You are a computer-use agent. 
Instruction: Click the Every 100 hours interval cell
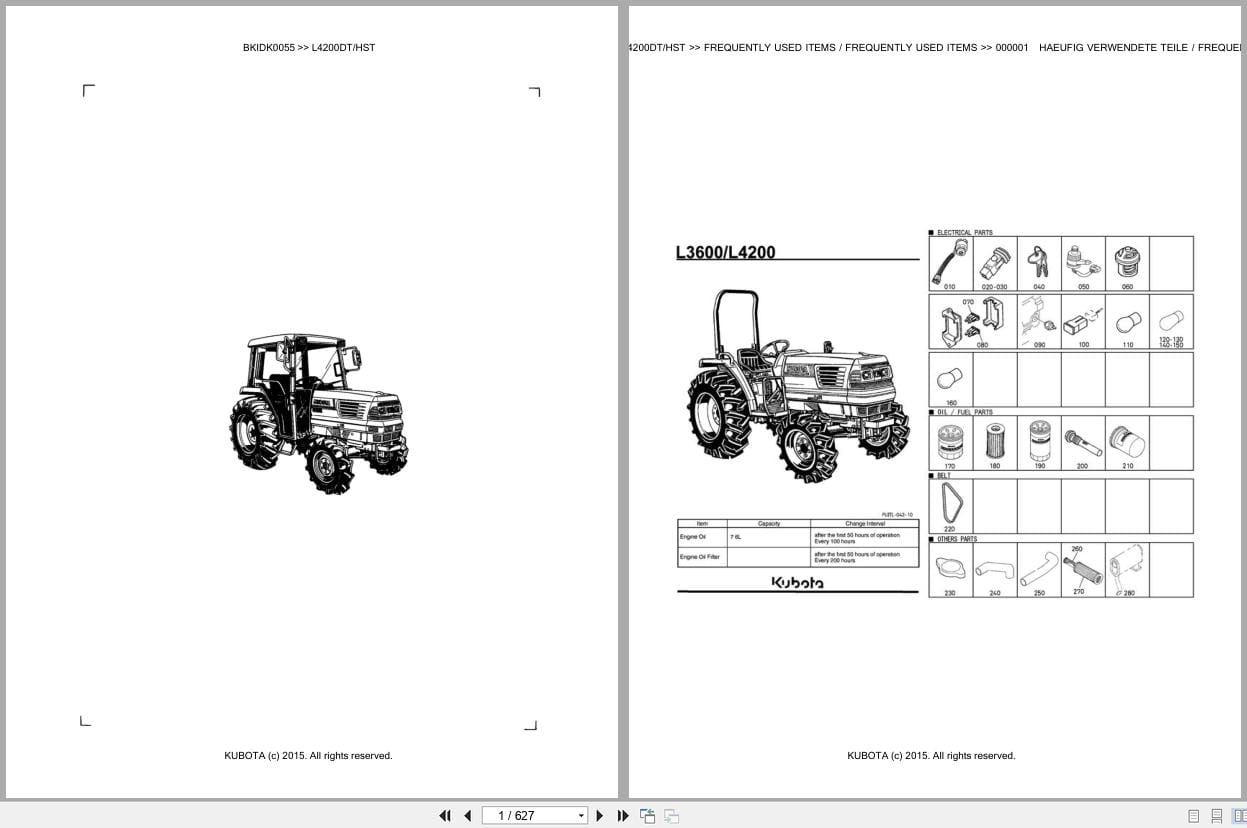tap(864, 538)
